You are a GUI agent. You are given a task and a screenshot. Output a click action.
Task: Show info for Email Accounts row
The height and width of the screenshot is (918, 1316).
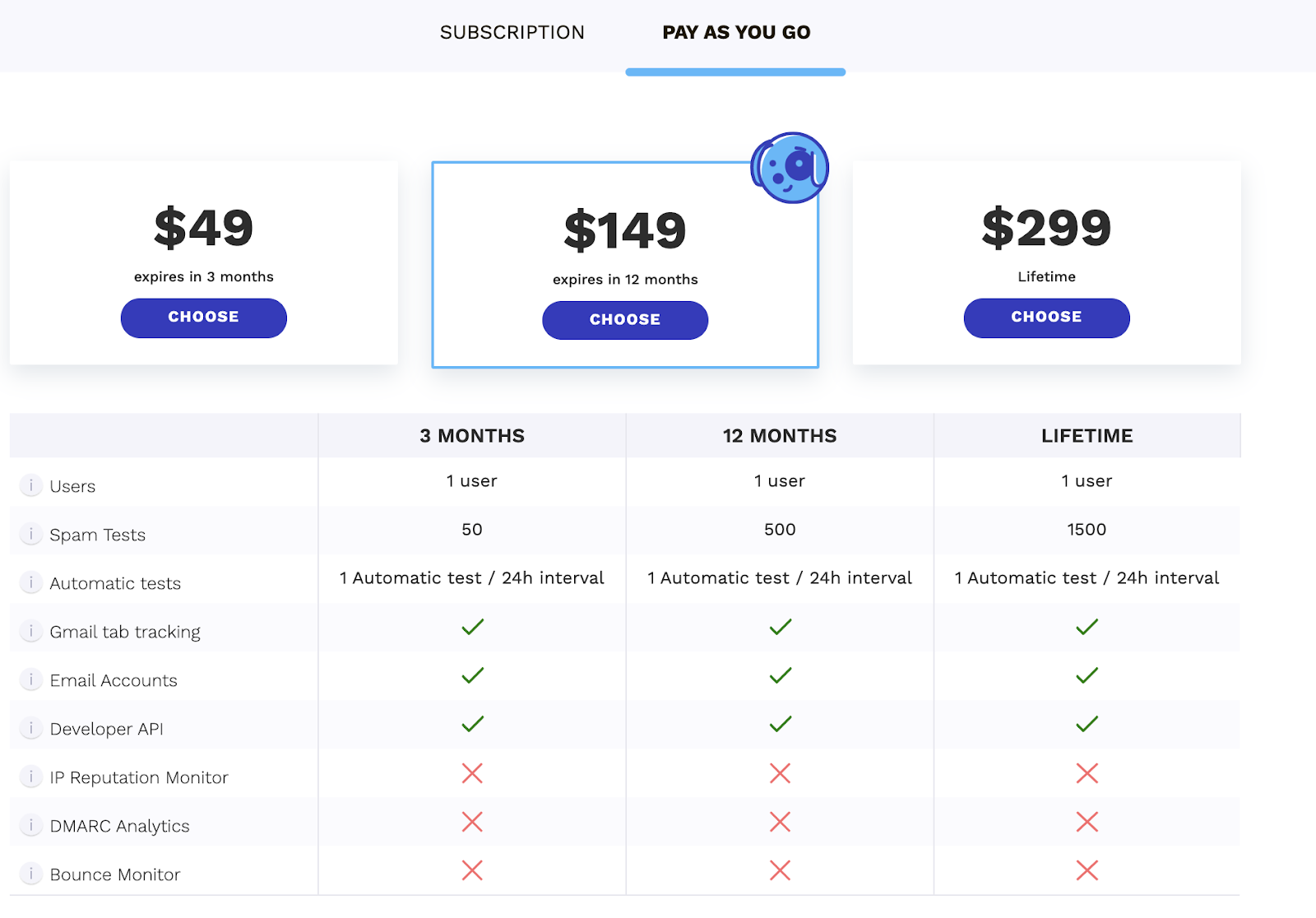tap(30, 679)
